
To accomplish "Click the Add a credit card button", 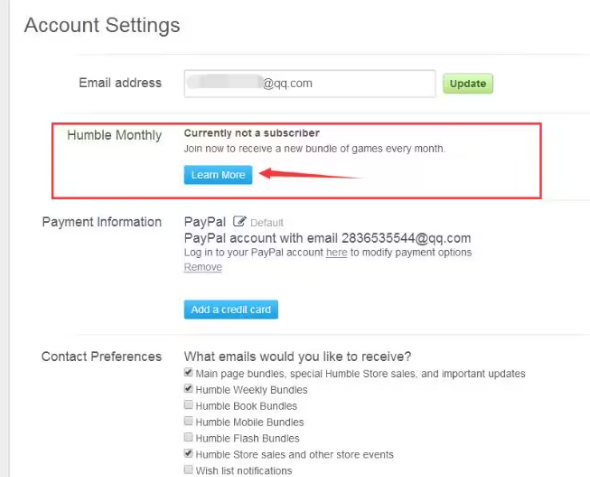I will click(x=231, y=309).
